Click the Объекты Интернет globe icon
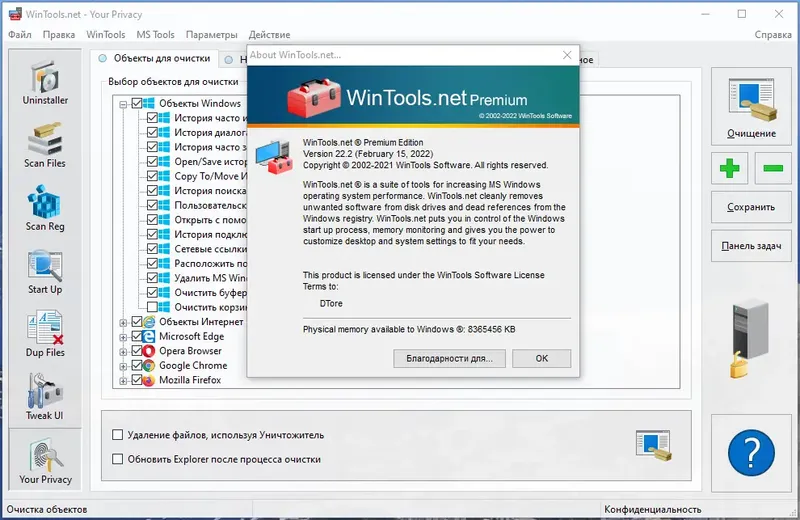 148,322
